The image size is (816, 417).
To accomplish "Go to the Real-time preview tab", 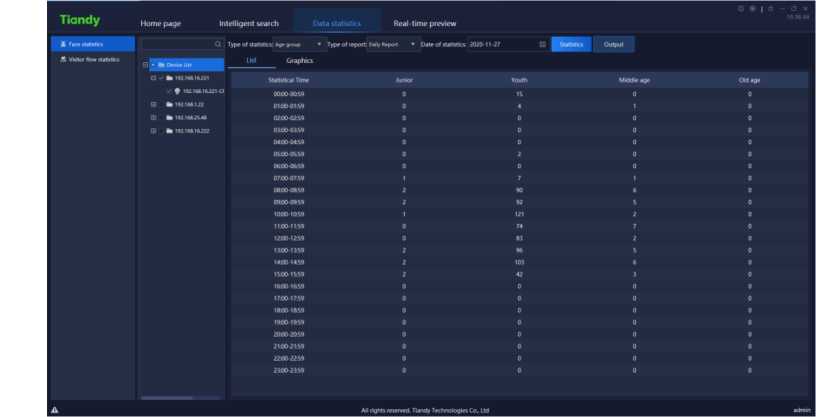I will click(425, 23).
